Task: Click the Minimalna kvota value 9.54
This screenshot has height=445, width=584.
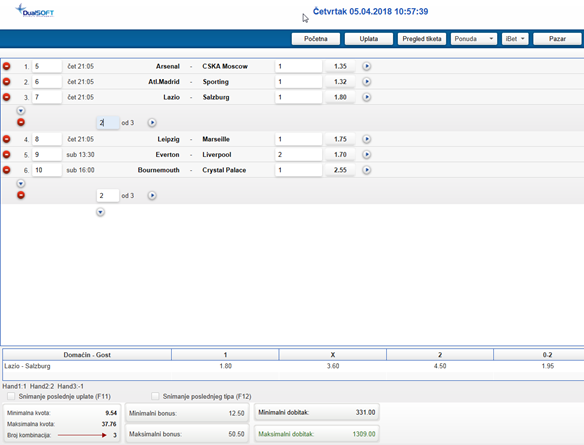Action: pyautogui.click(x=111, y=413)
